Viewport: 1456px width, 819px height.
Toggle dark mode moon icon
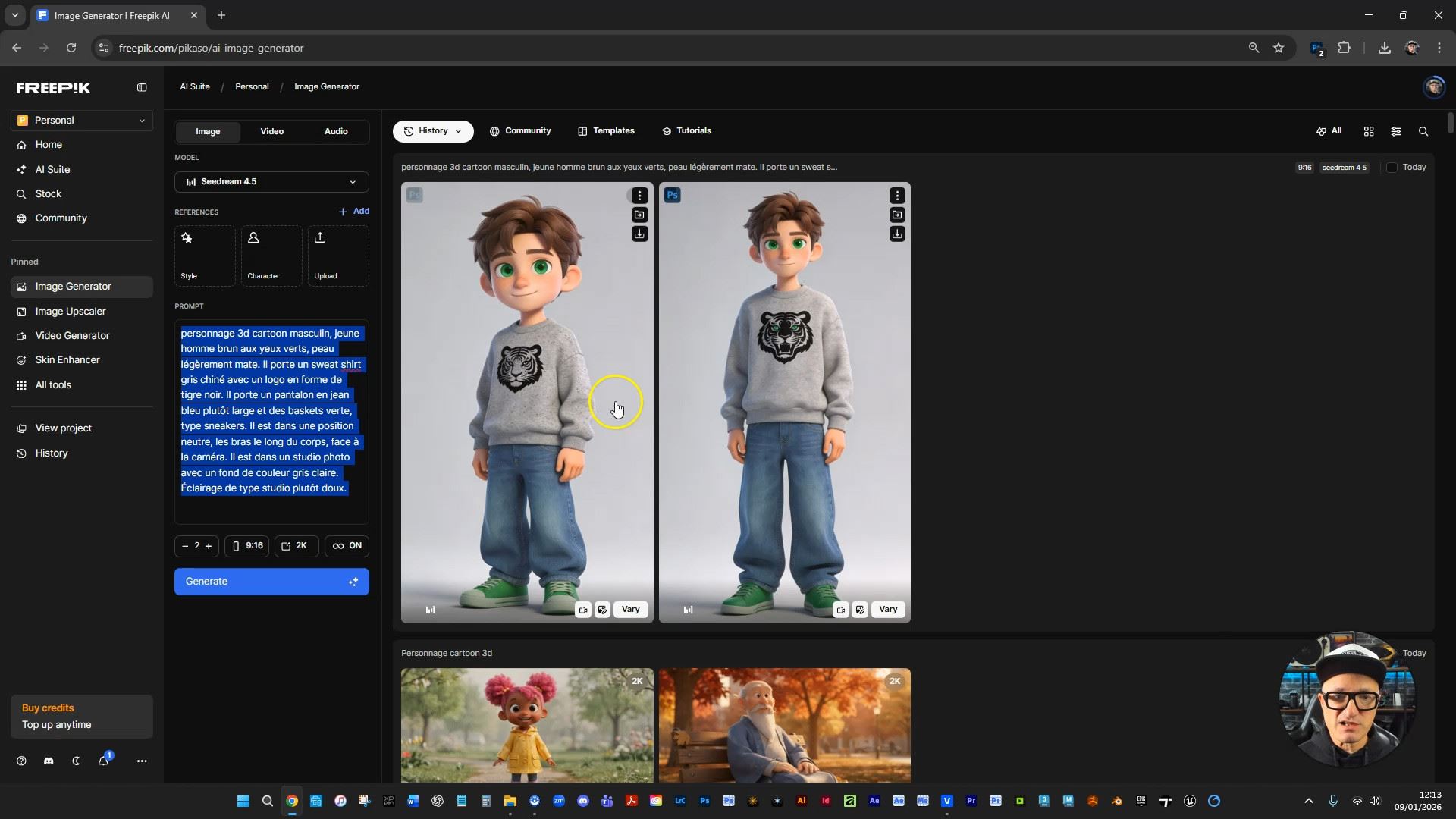tap(76, 761)
